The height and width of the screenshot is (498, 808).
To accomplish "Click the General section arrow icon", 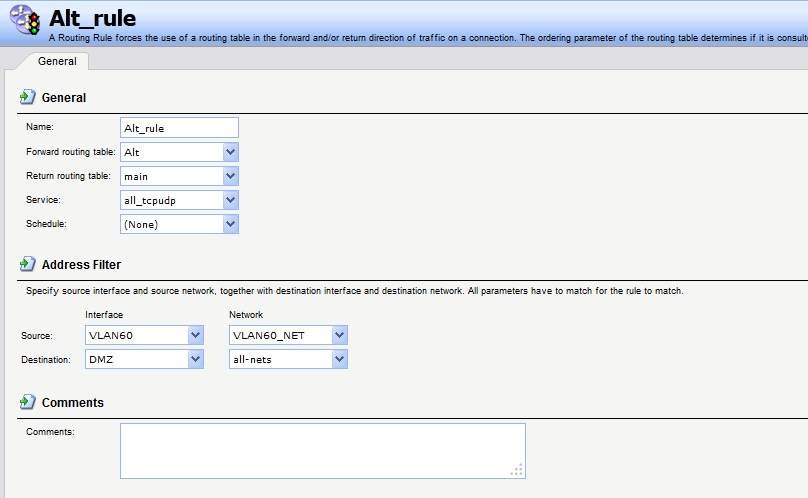I will click(x=28, y=97).
